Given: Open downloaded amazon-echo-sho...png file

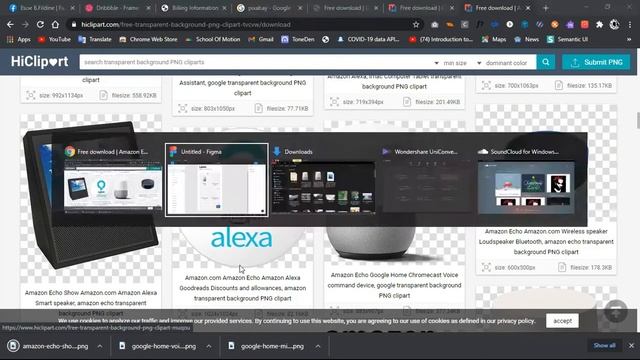Looking at the screenshot, I should pos(50,346).
